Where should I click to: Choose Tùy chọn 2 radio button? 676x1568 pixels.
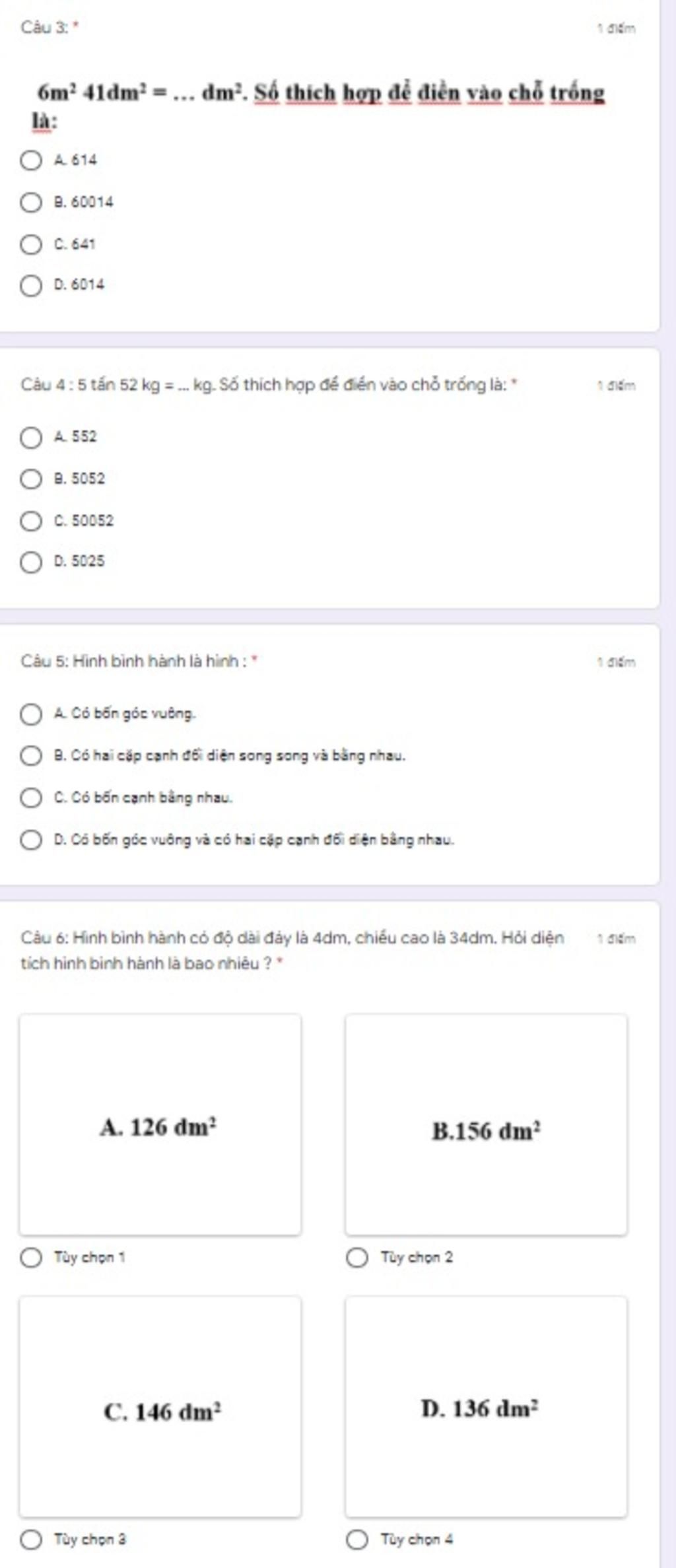coord(356,1257)
